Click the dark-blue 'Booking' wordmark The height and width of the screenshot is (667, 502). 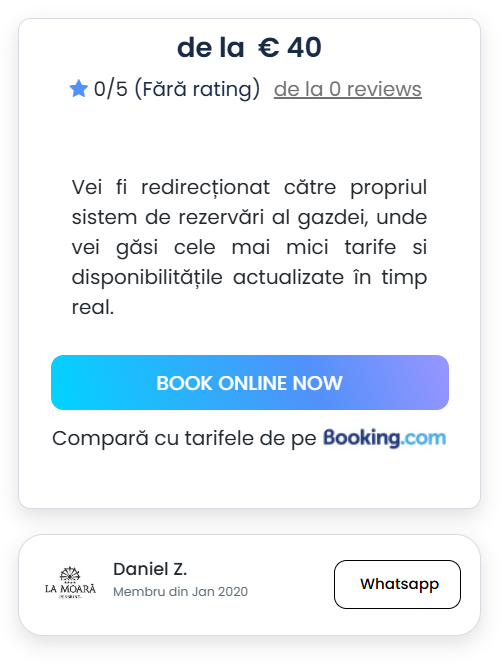click(361, 438)
